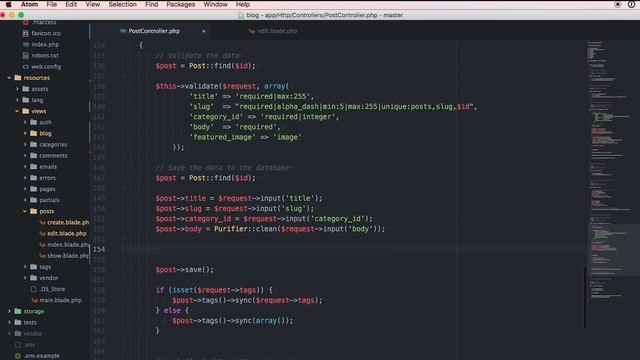Collapse the views folder arrow
640x360 pixels.
17,111
